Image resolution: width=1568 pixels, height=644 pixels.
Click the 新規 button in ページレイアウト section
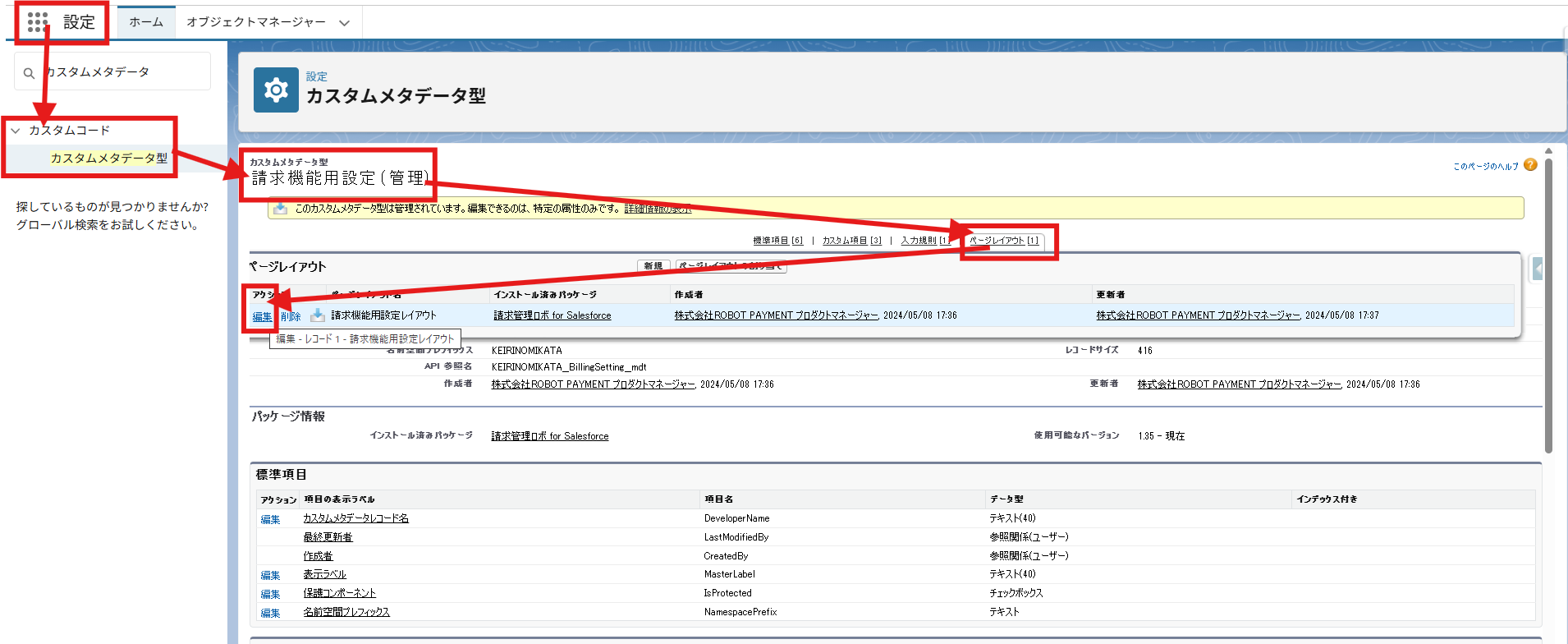(x=653, y=266)
